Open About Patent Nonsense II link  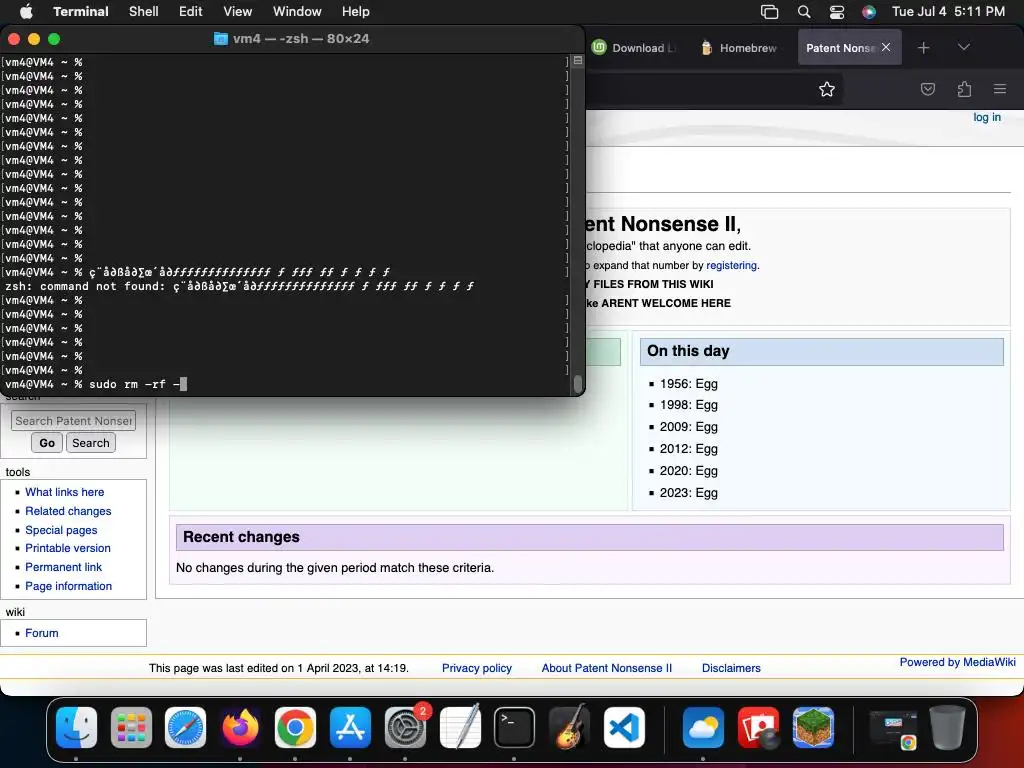607,668
